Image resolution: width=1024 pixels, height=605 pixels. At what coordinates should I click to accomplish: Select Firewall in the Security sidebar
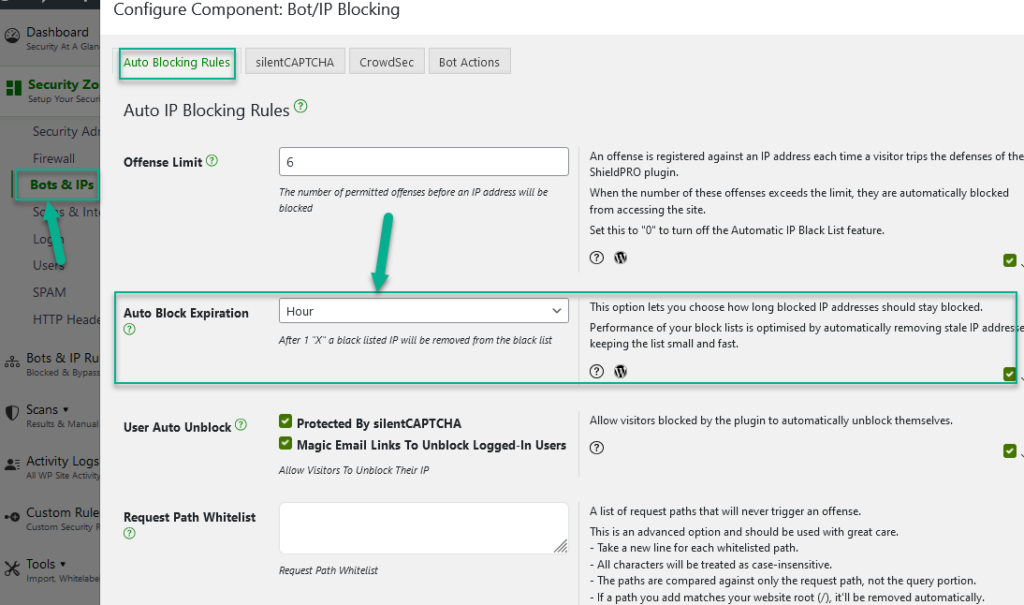tap(56, 158)
